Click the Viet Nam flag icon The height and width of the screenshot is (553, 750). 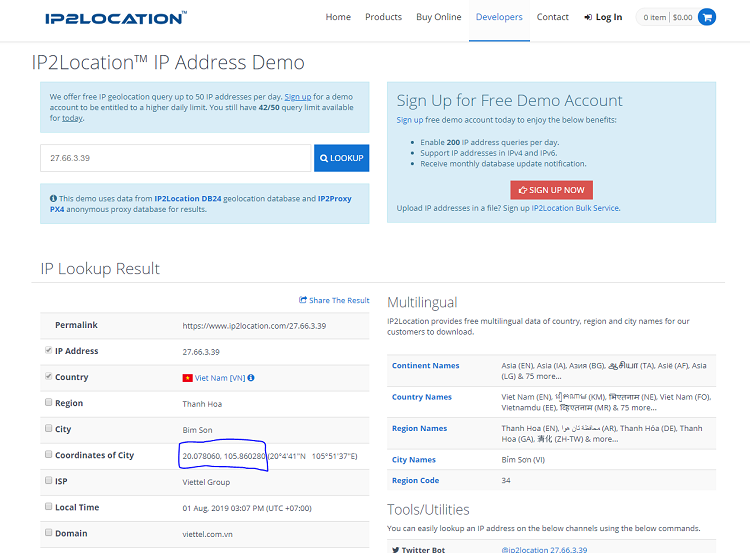click(187, 378)
